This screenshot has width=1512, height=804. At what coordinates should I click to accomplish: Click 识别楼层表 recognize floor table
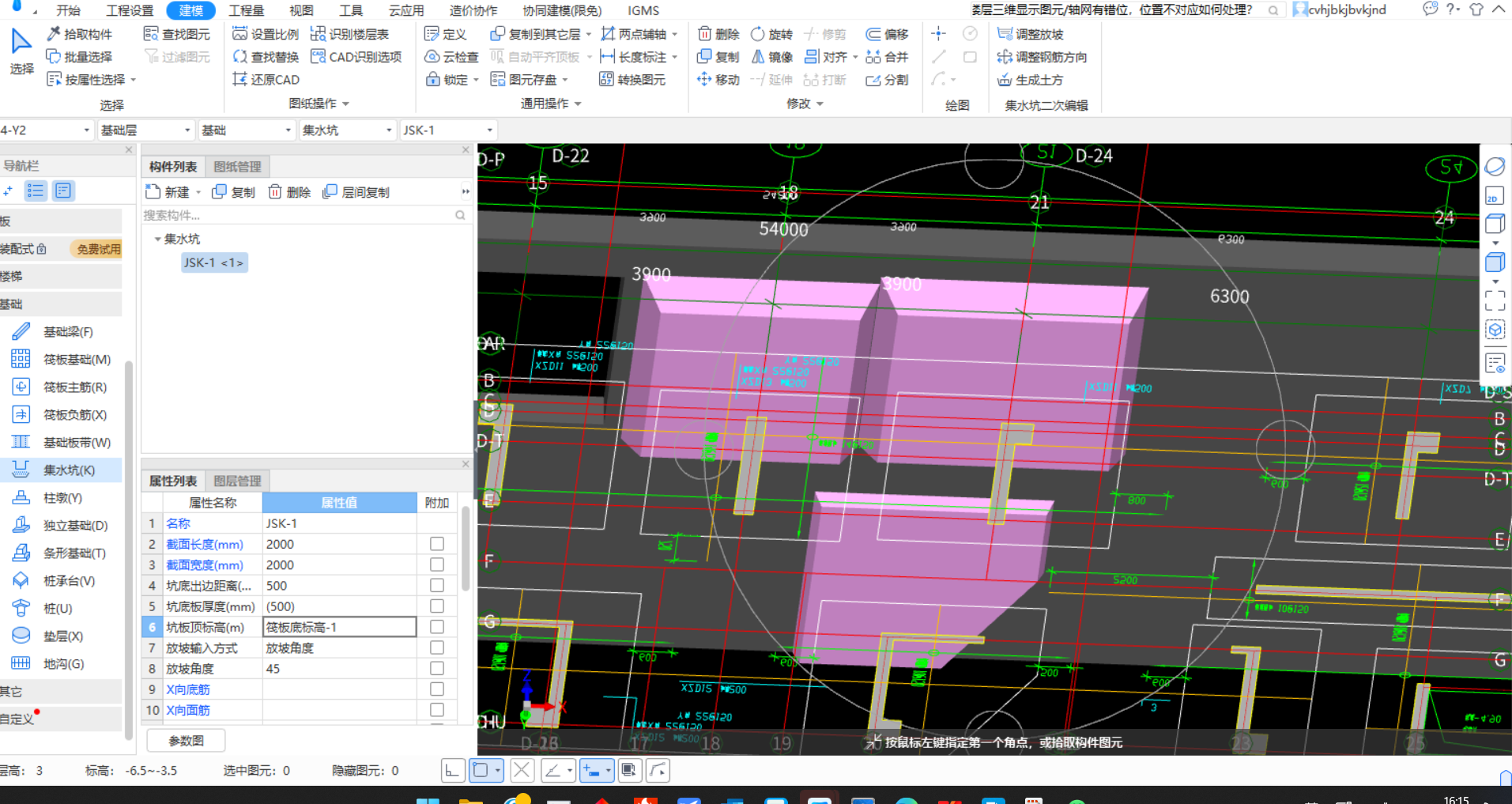click(349, 34)
